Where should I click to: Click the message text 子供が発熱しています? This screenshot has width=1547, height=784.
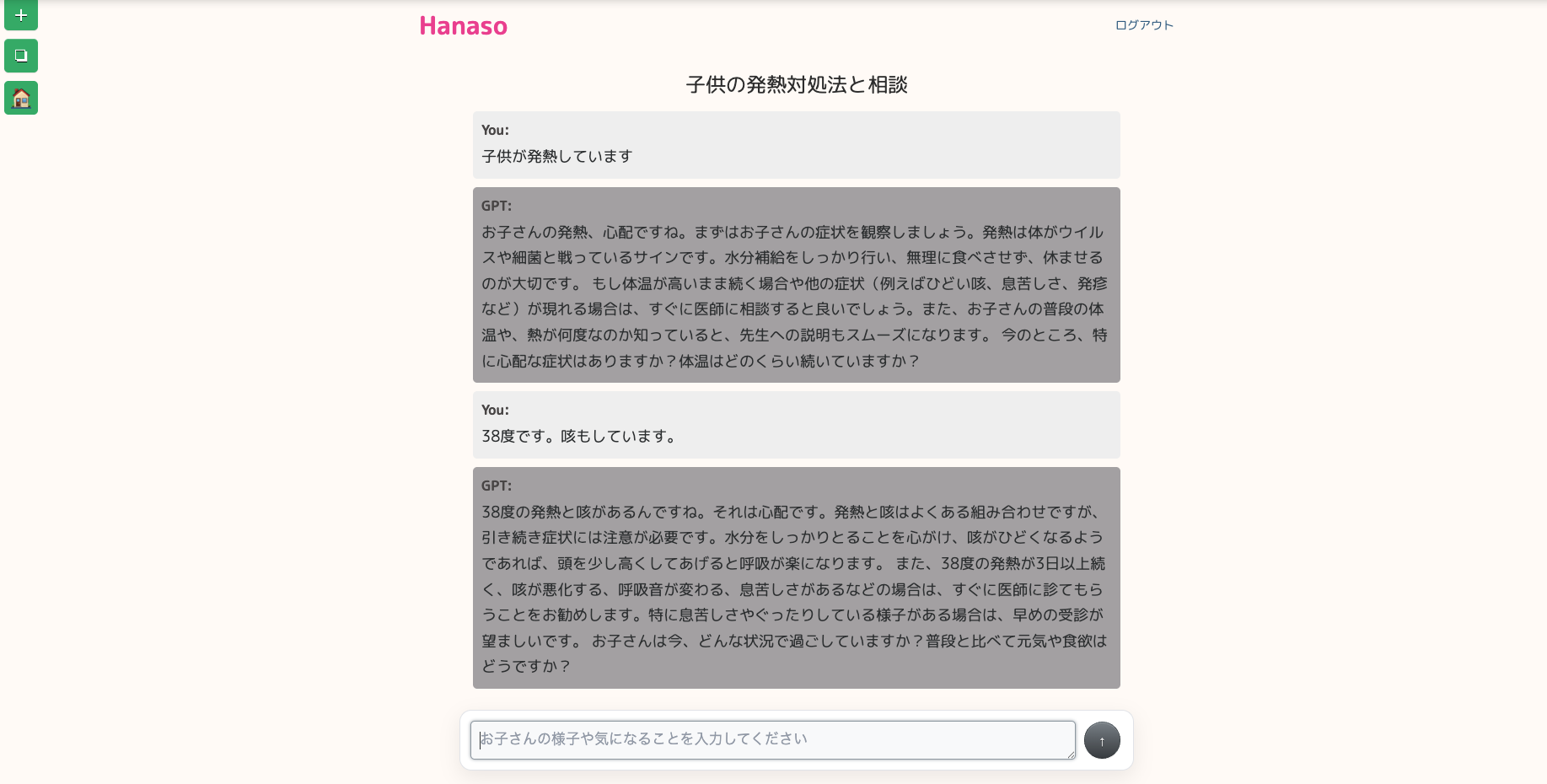[557, 156]
